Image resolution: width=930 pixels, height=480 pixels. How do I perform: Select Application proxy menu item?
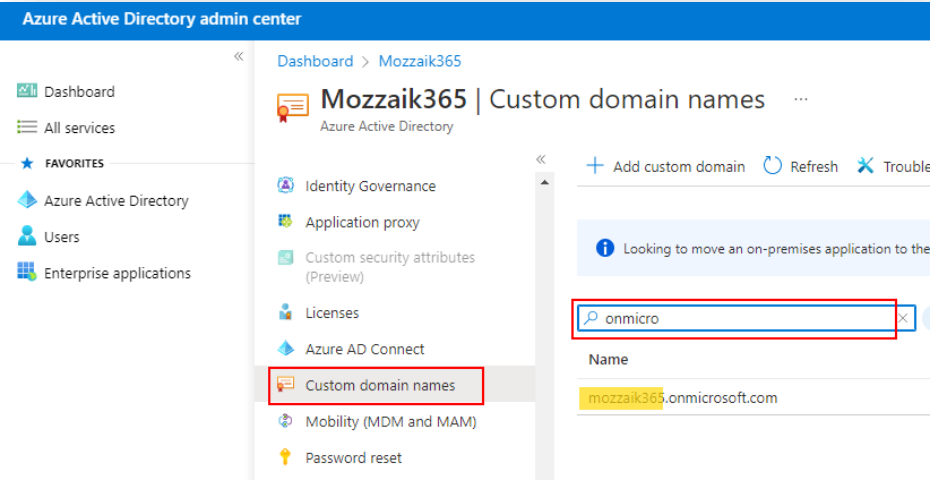click(362, 222)
